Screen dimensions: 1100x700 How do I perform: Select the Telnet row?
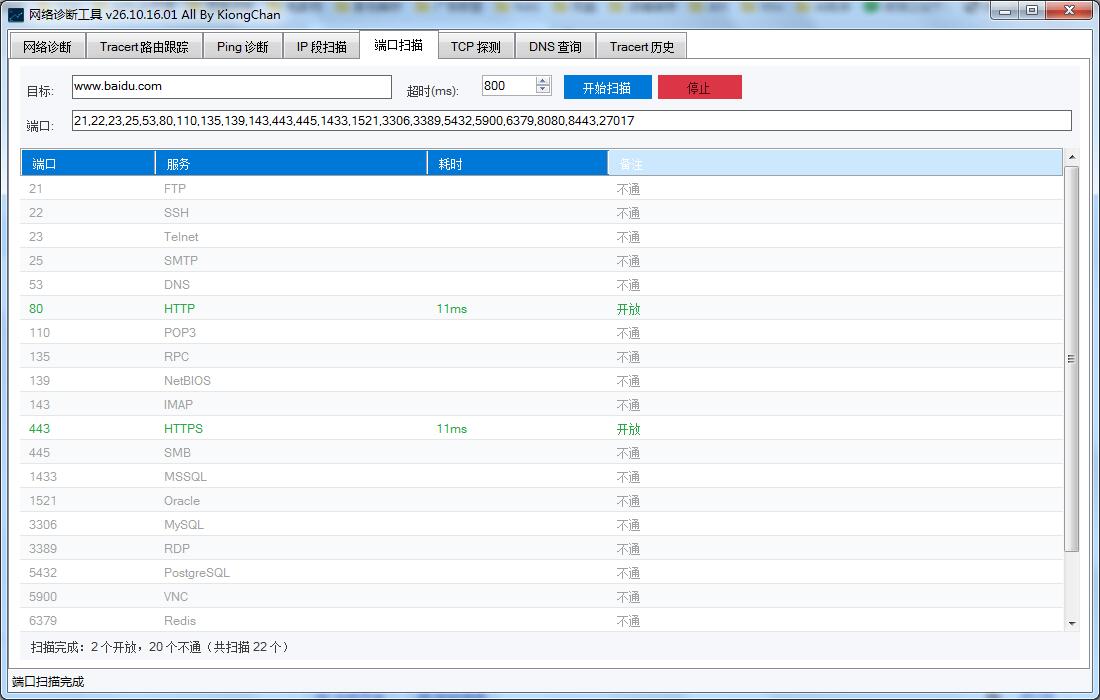point(542,236)
